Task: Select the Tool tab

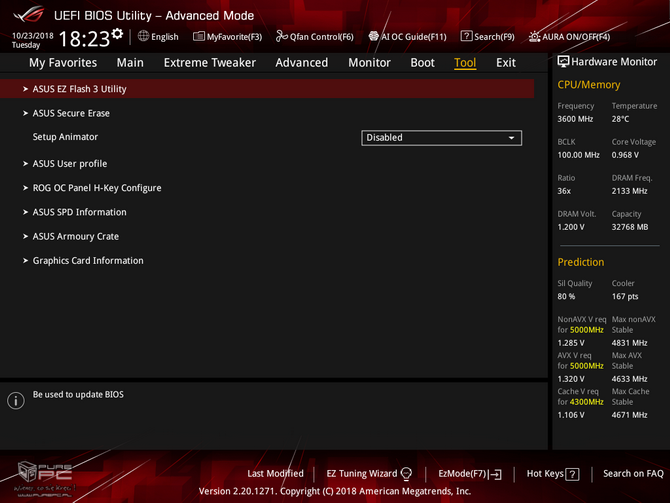Action: click(465, 63)
